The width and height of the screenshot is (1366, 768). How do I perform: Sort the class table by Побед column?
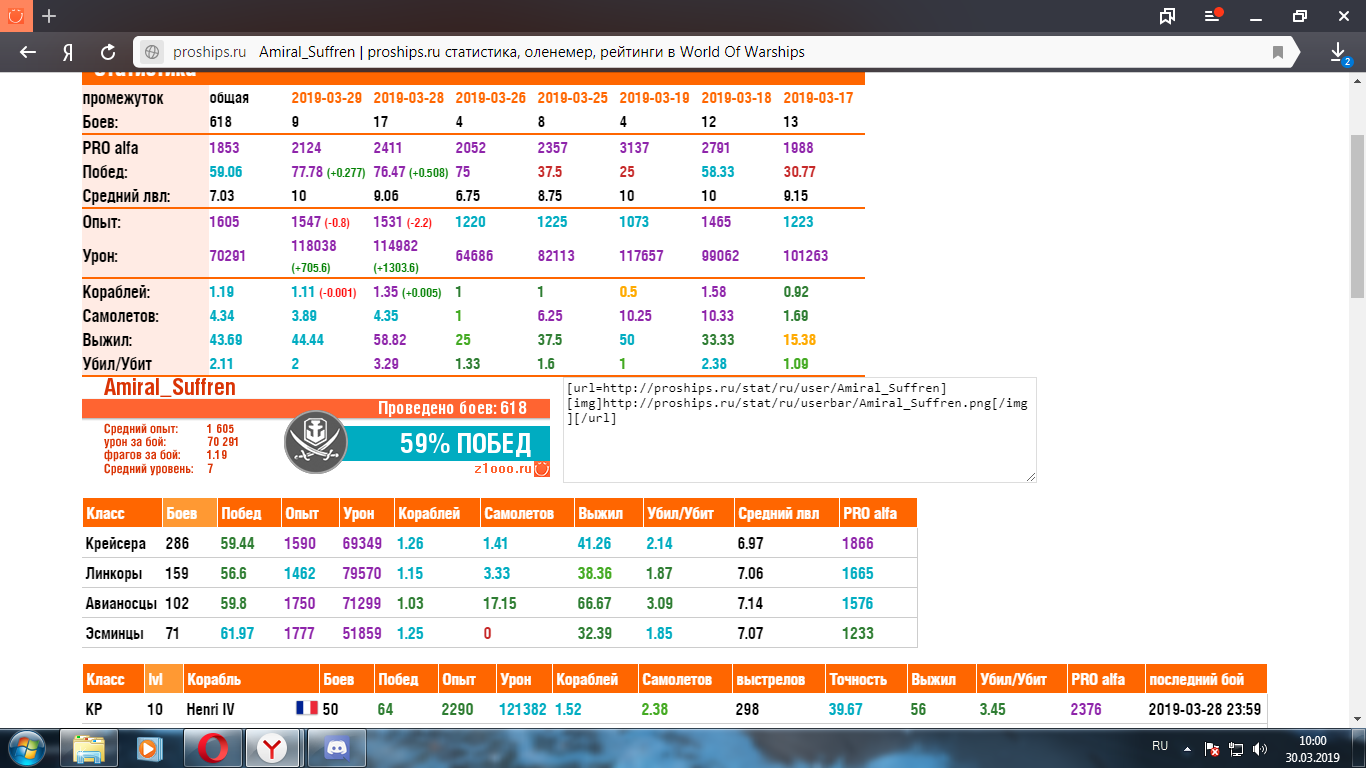point(241,513)
